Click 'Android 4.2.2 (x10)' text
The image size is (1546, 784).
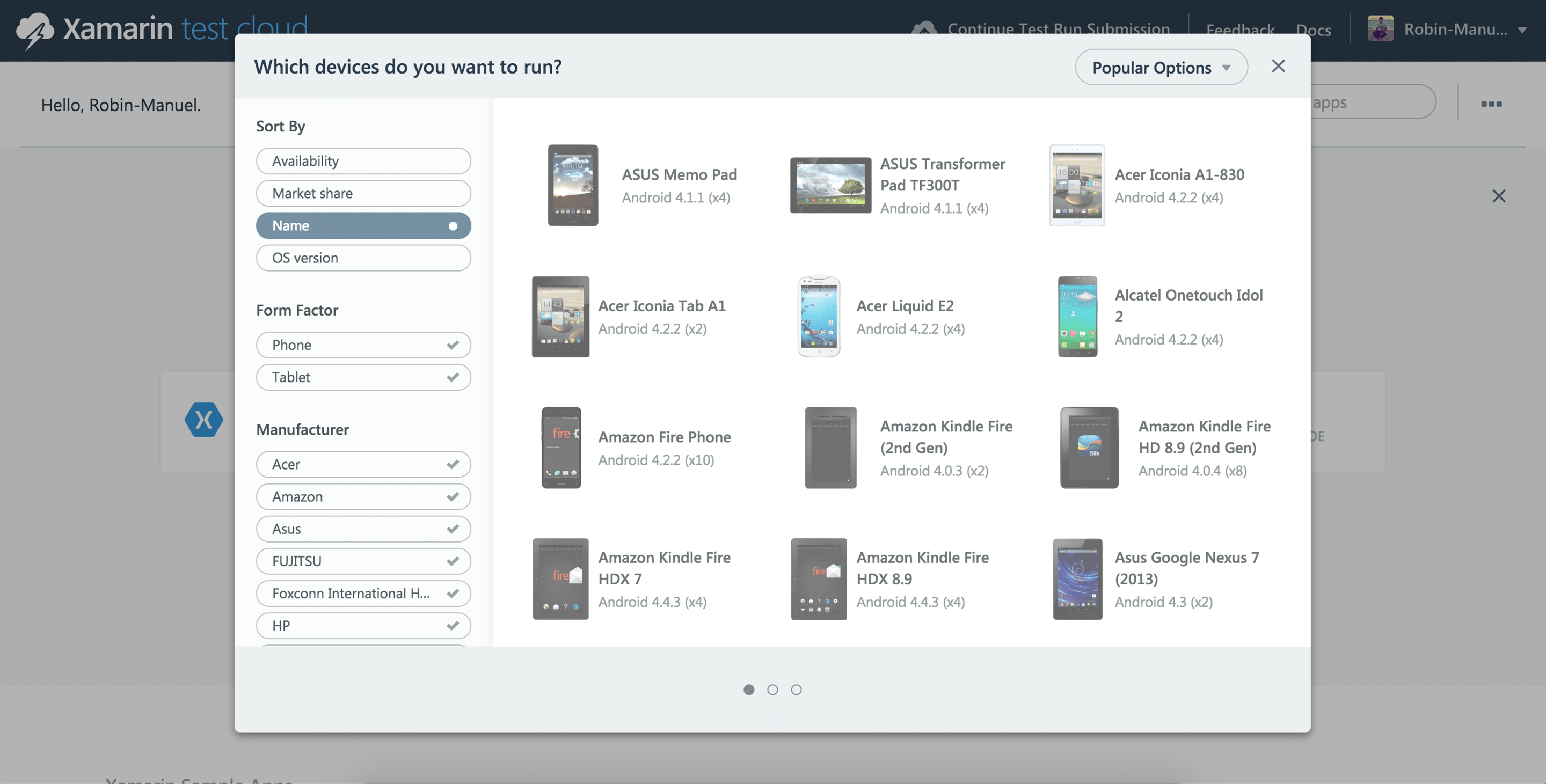pyautogui.click(x=656, y=460)
